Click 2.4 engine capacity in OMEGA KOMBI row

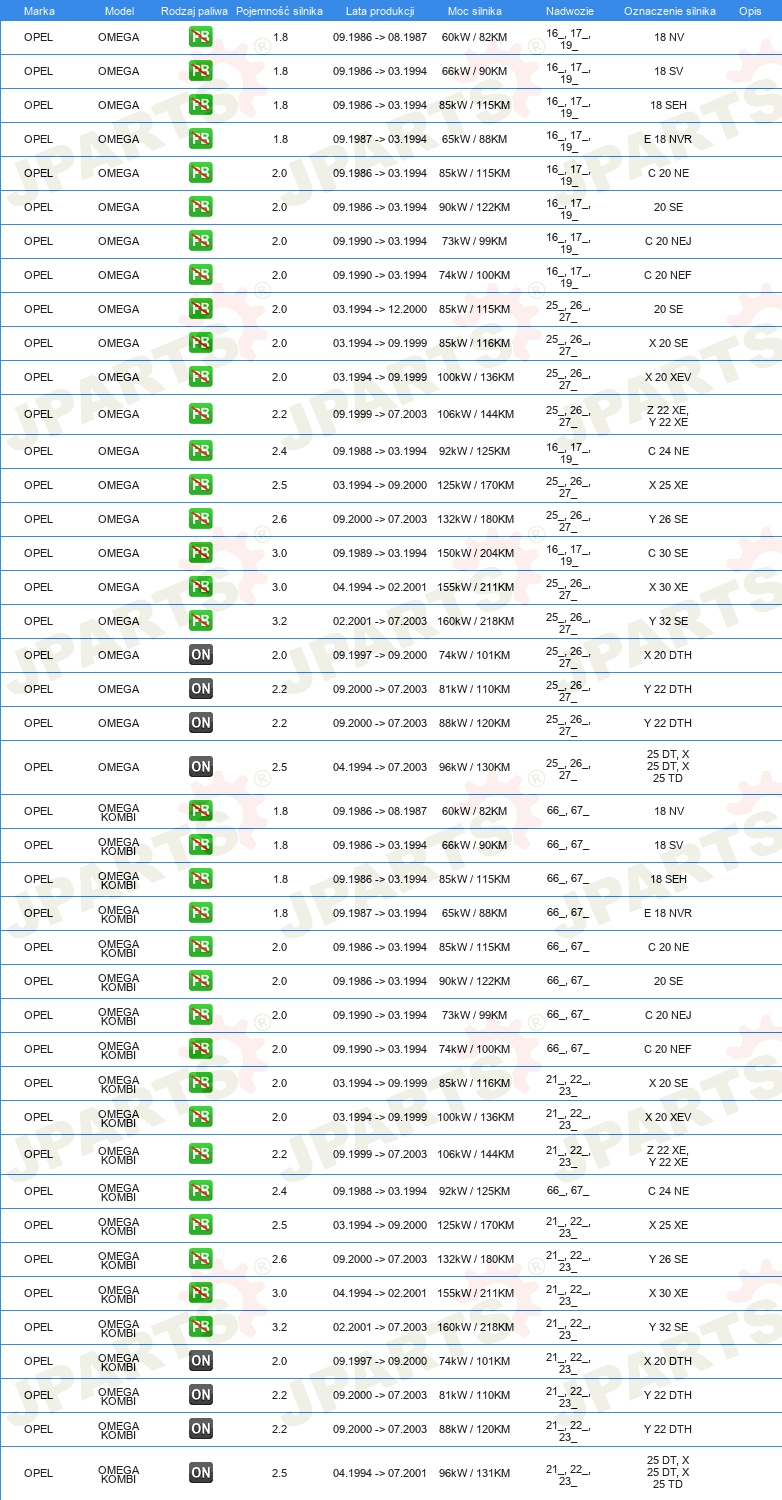pyautogui.click(x=280, y=1192)
